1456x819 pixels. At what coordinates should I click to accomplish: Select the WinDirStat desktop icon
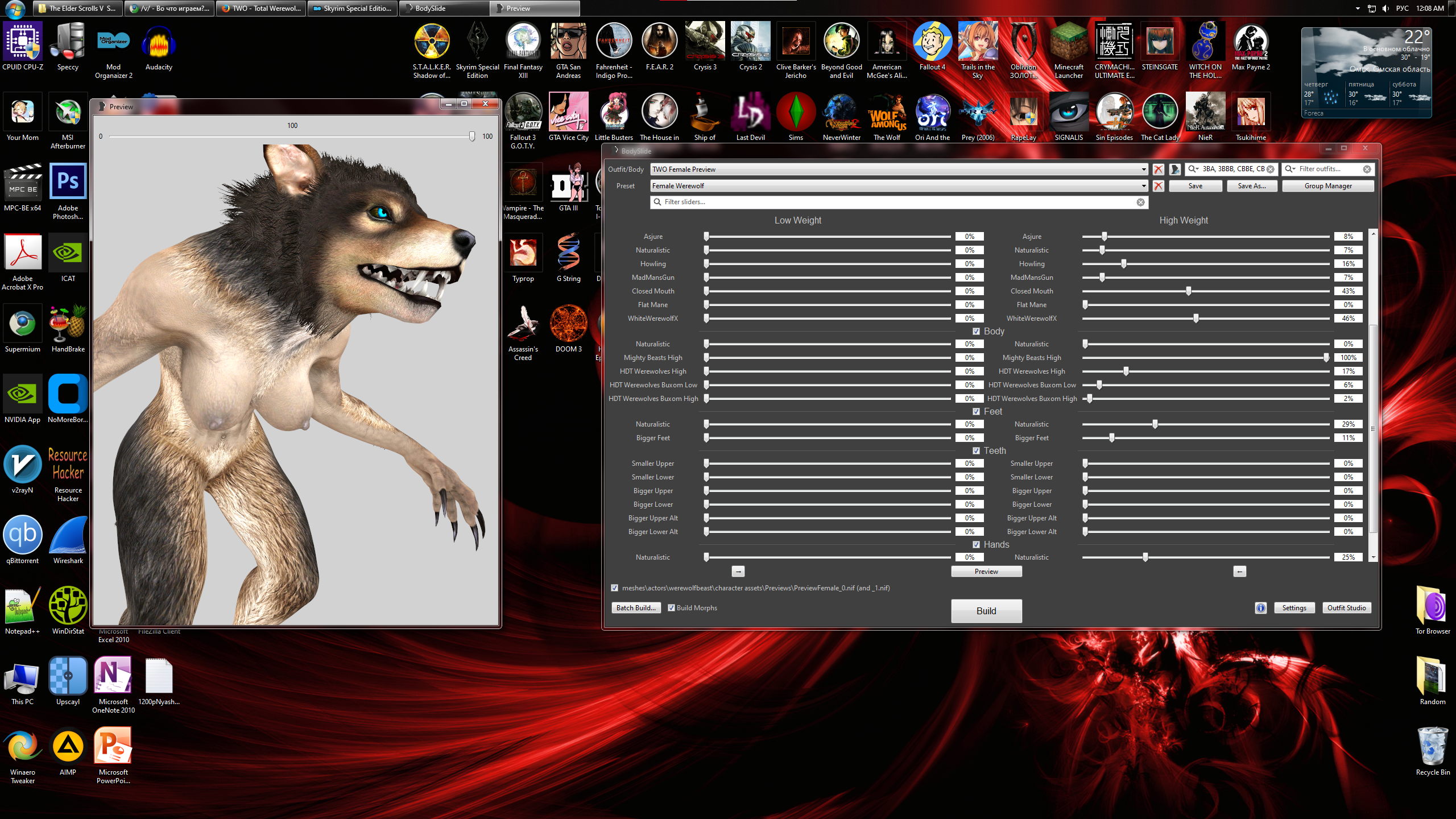[x=68, y=610]
